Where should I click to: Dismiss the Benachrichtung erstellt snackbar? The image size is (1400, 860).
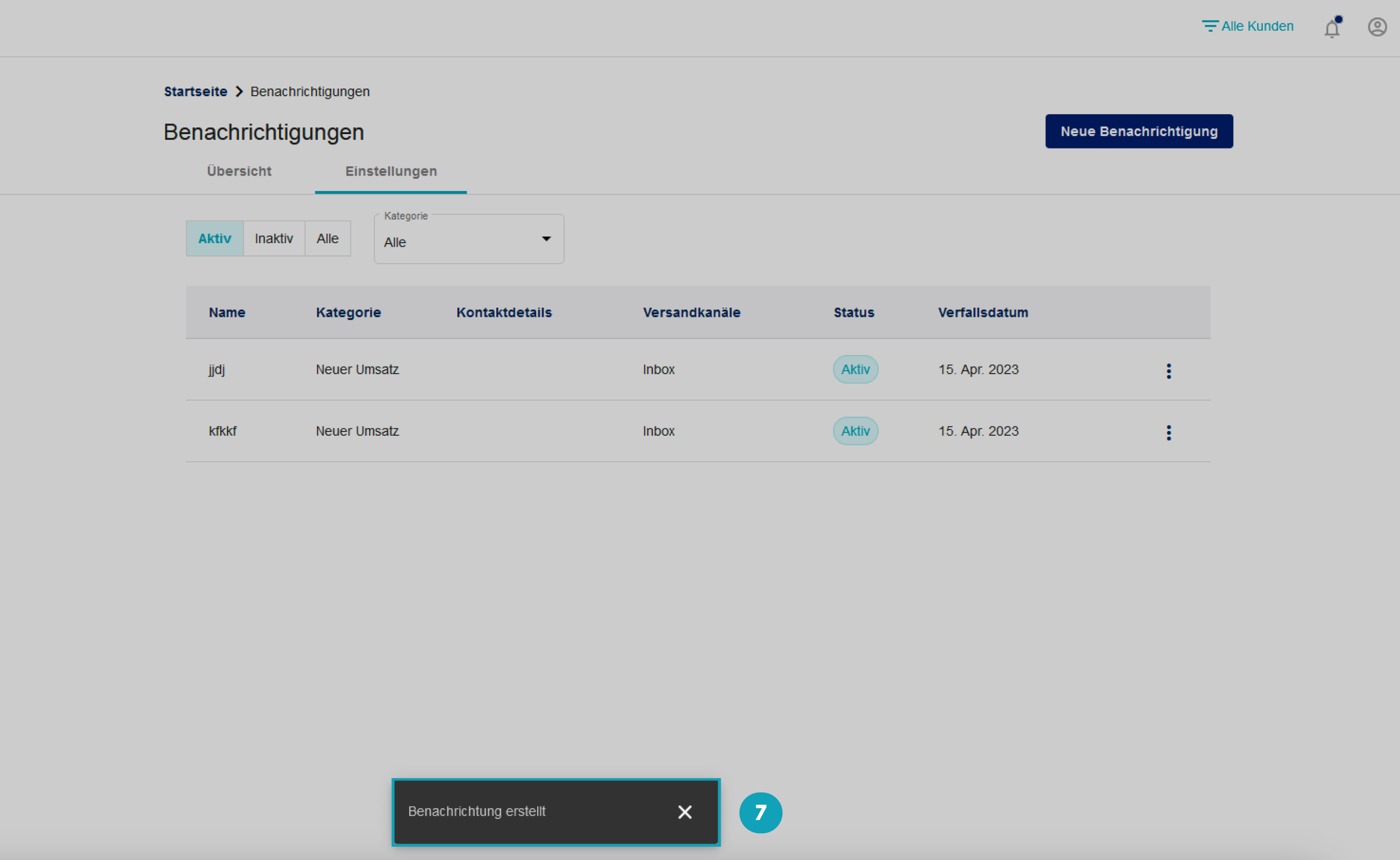click(685, 812)
